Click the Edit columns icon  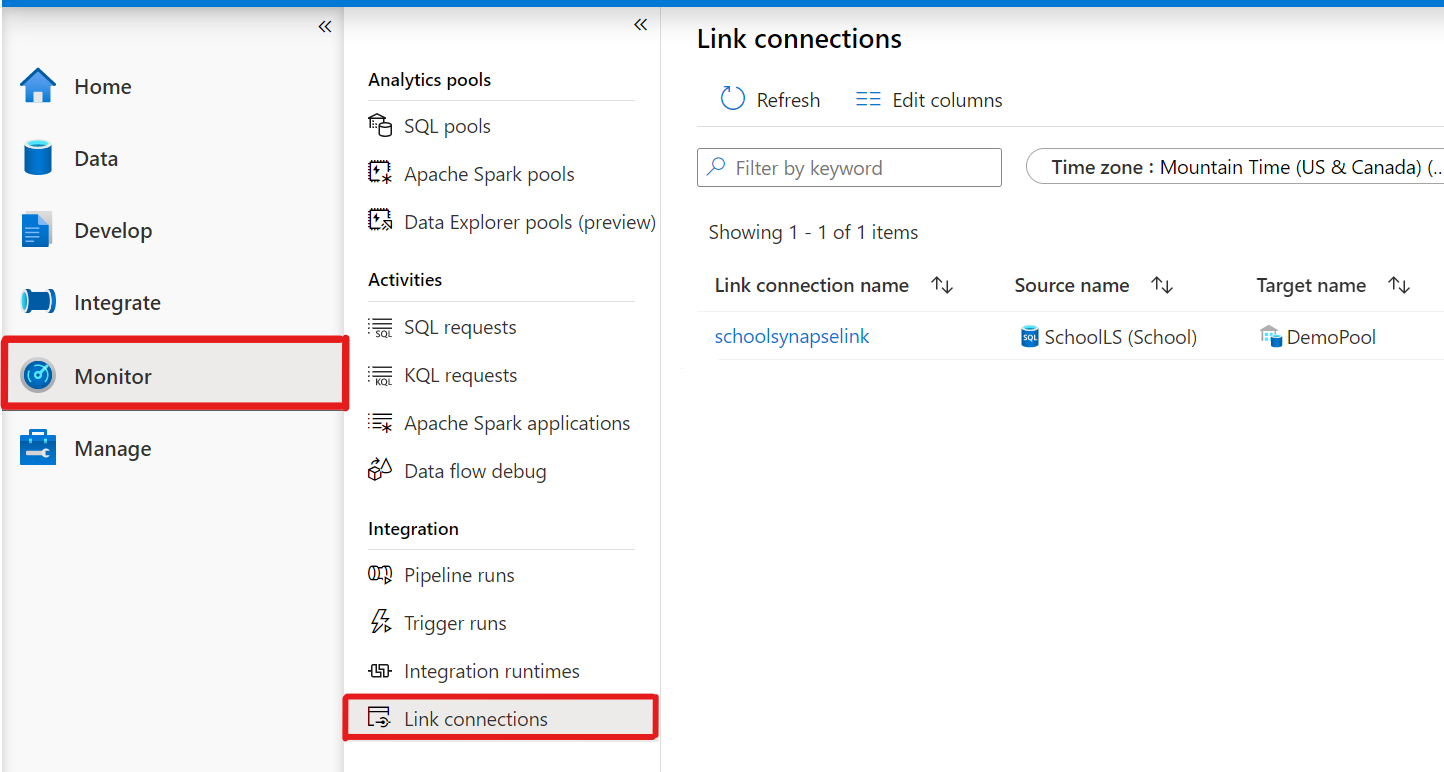pyautogui.click(x=868, y=100)
